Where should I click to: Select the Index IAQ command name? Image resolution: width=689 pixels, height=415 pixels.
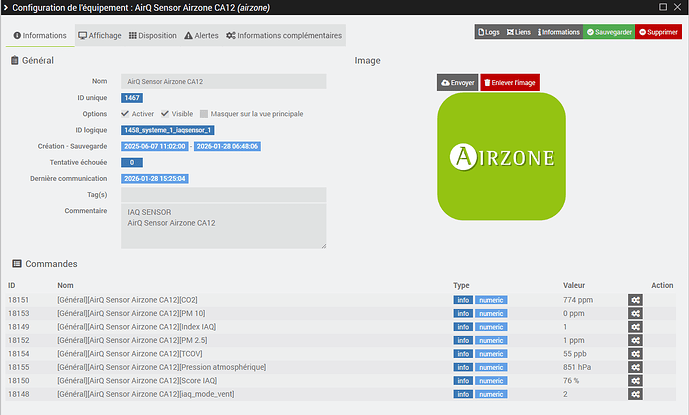coord(137,327)
